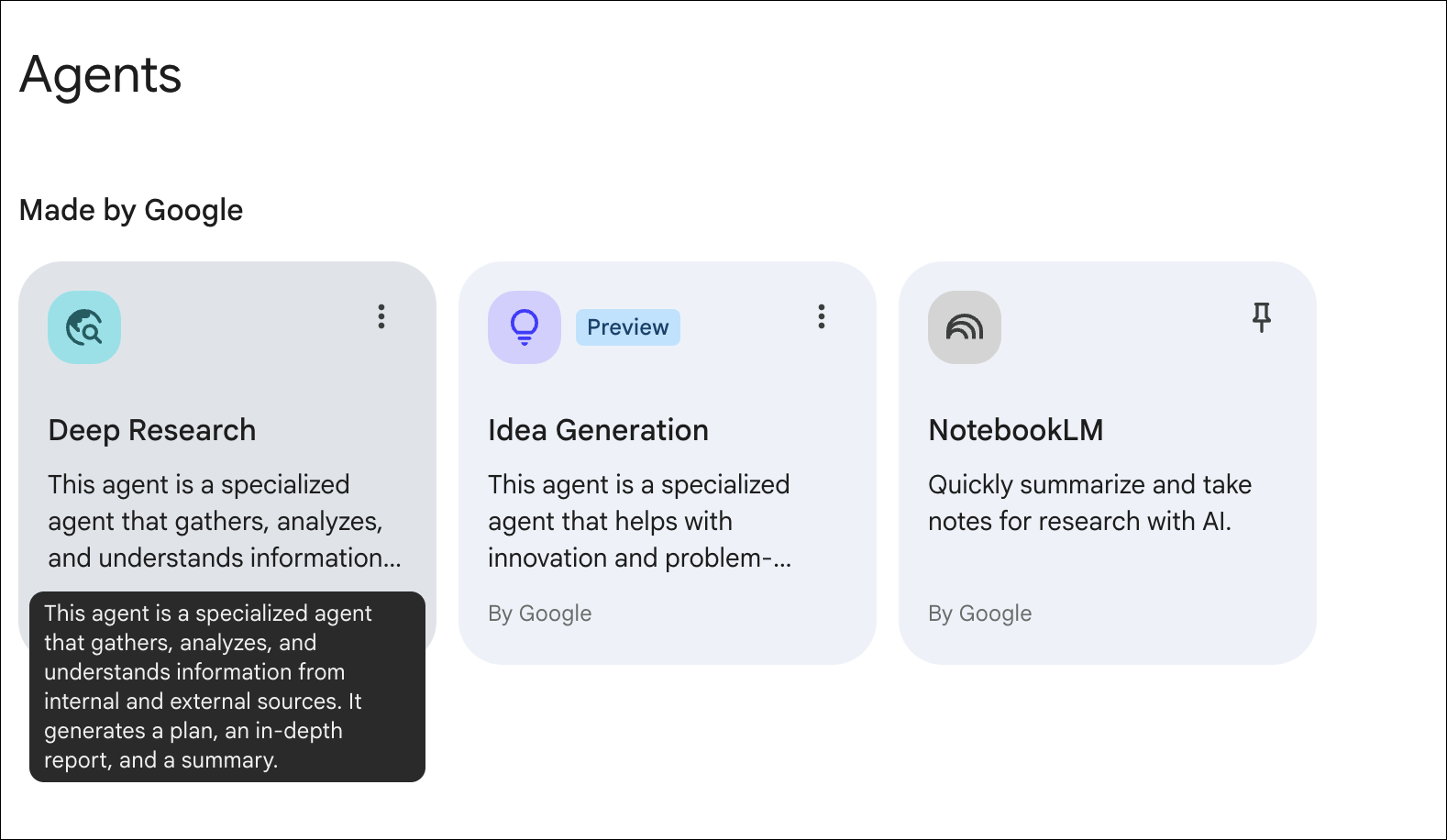Click the Idea Generation lightbulb icon

(x=525, y=327)
